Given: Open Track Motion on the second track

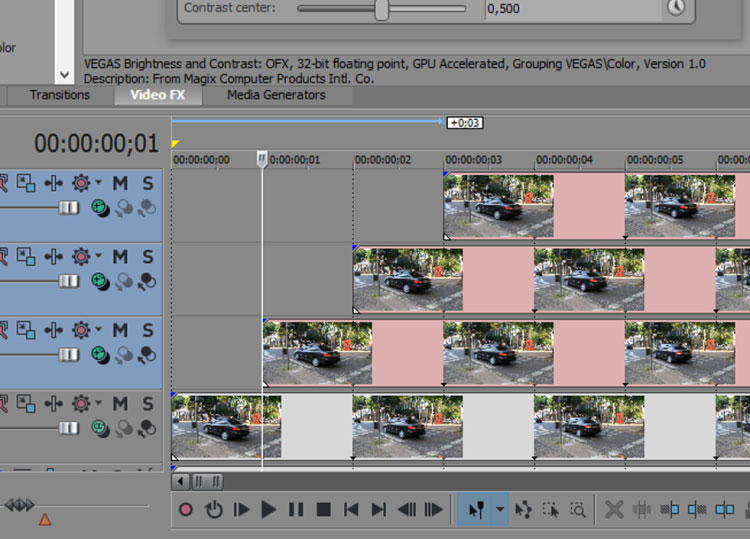Looking at the screenshot, I should [x=26, y=257].
